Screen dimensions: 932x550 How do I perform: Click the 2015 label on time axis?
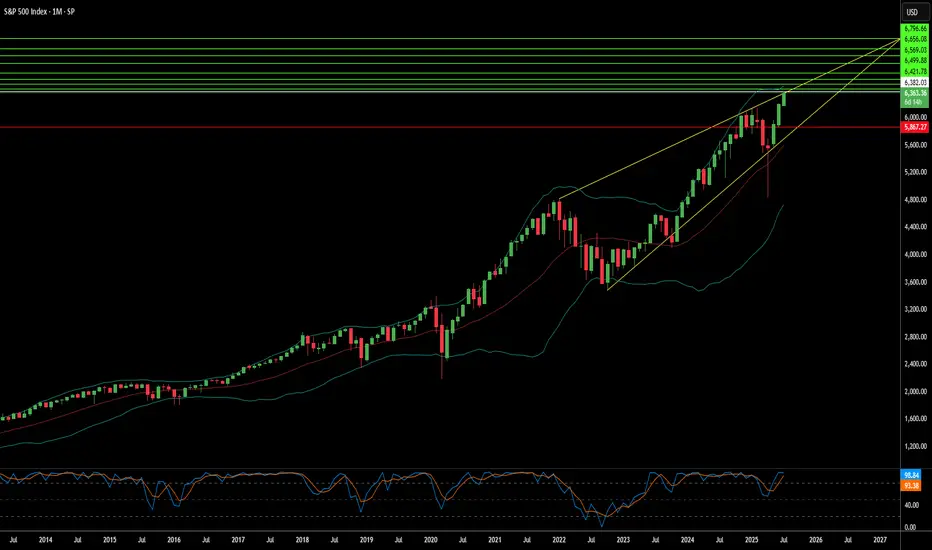tap(109, 540)
